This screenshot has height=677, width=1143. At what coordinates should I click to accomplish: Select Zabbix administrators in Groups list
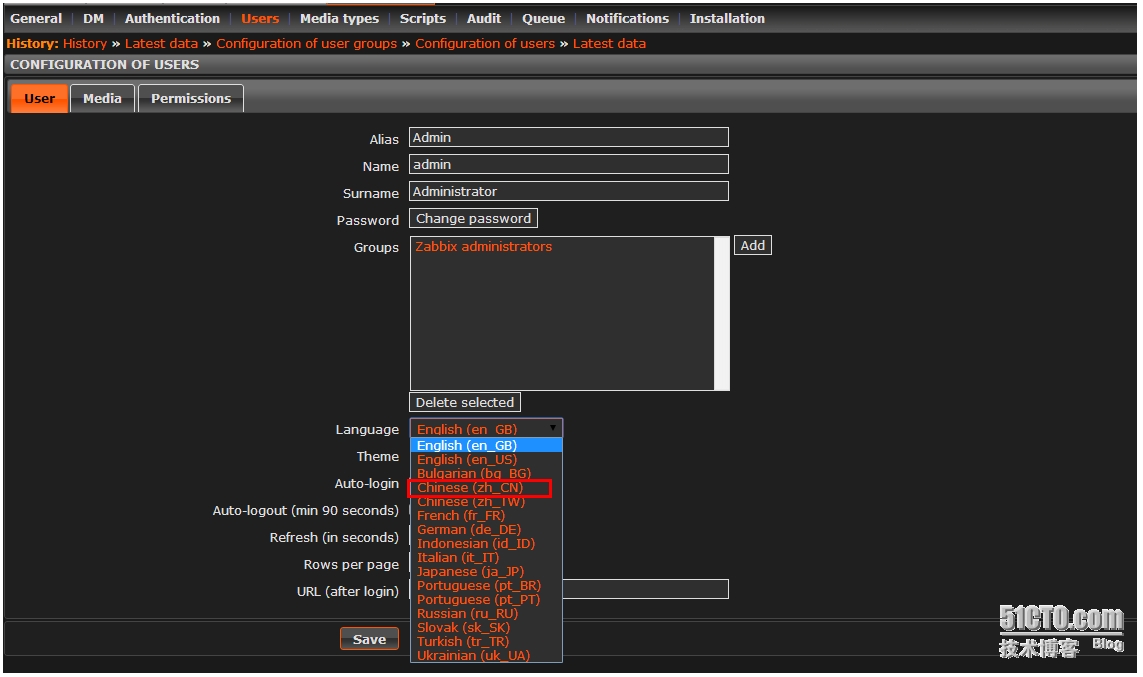pos(483,246)
